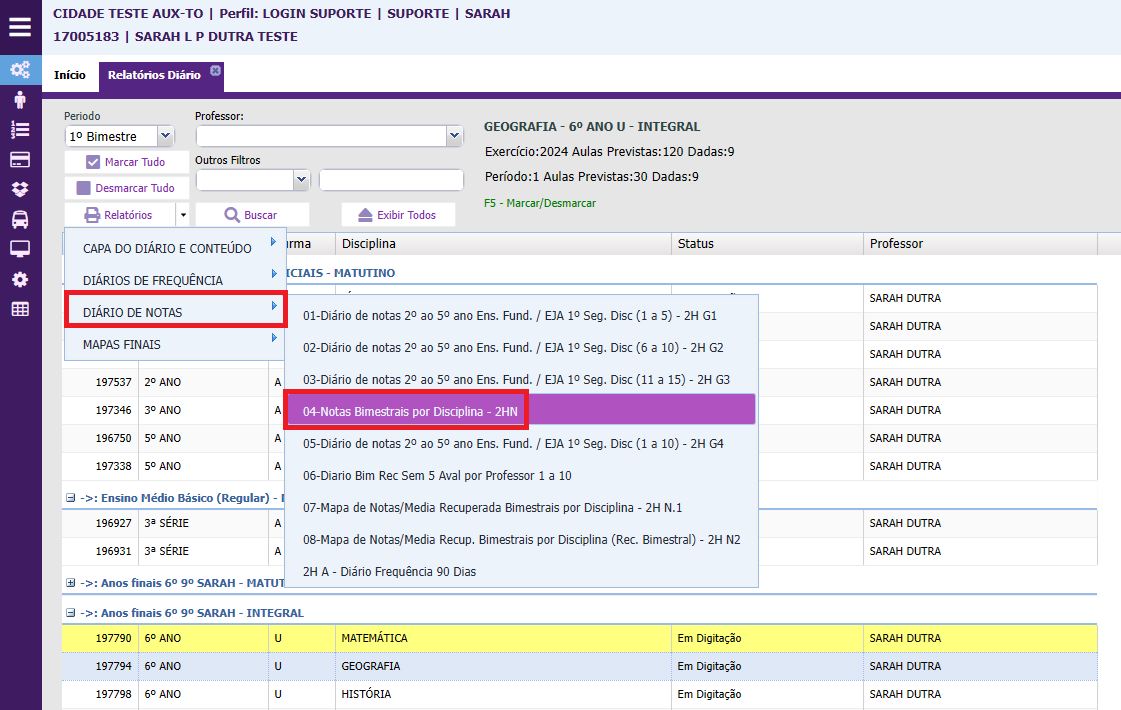Switch to the Início tab
This screenshot has height=710, width=1121.
coord(70,75)
